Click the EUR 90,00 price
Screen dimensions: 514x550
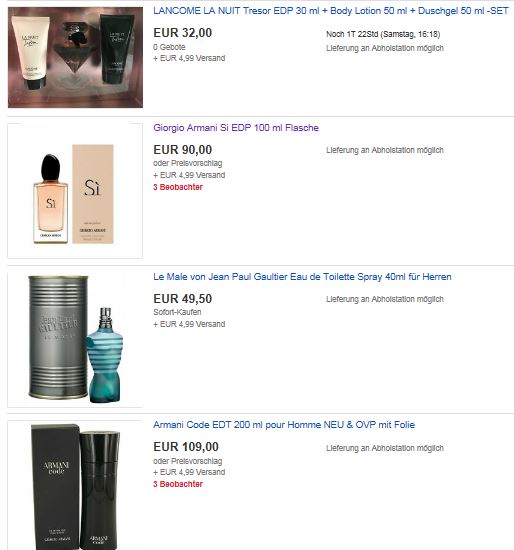click(x=182, y=150)
